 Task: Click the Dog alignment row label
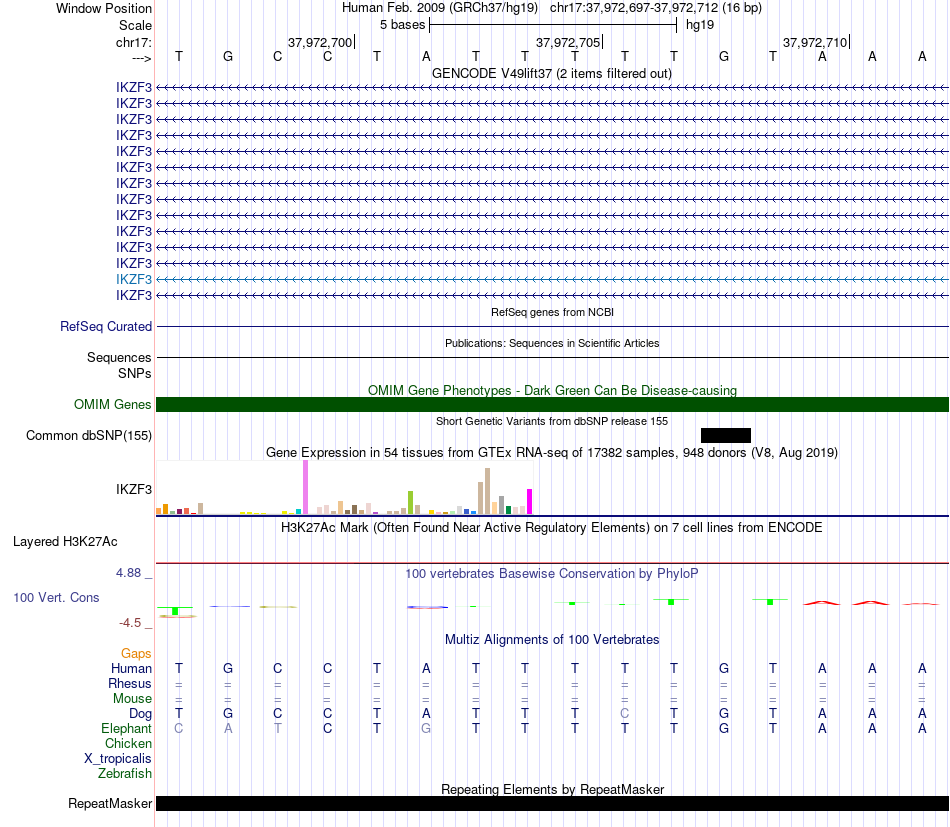pyautogui.click(x=140, y=714)
